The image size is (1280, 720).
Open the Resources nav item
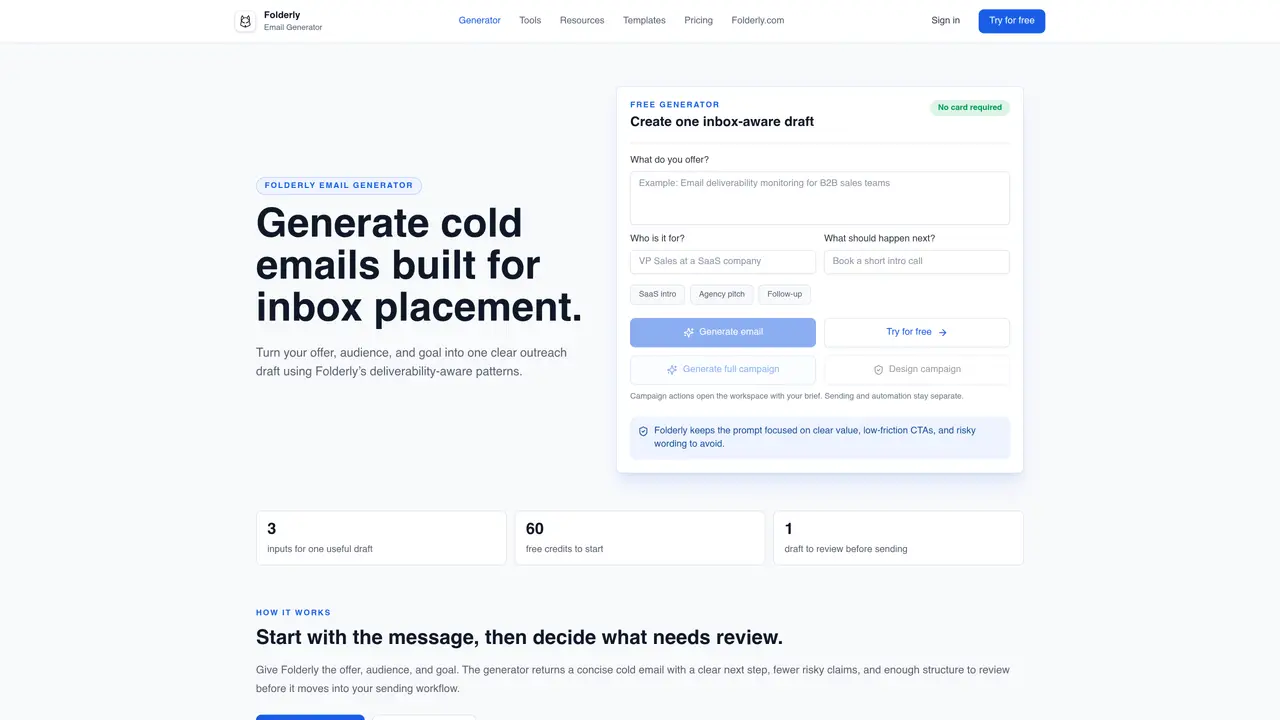pos(582,20)
